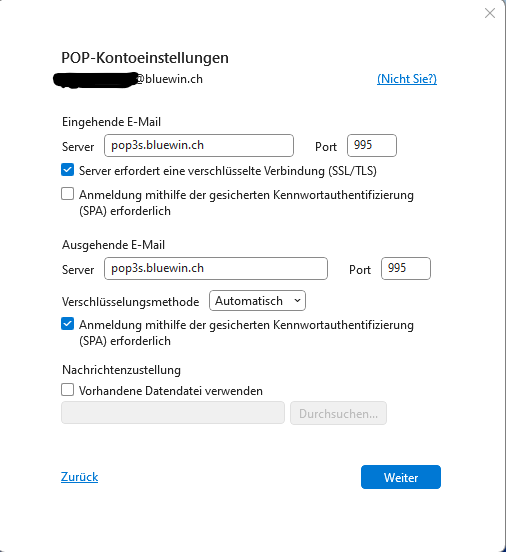Screen dimensions: 506x552
Task: Uncheck the SSL/TLS encrypted connection checkbox
Action: pyautogui.click(x=68, y=170)
